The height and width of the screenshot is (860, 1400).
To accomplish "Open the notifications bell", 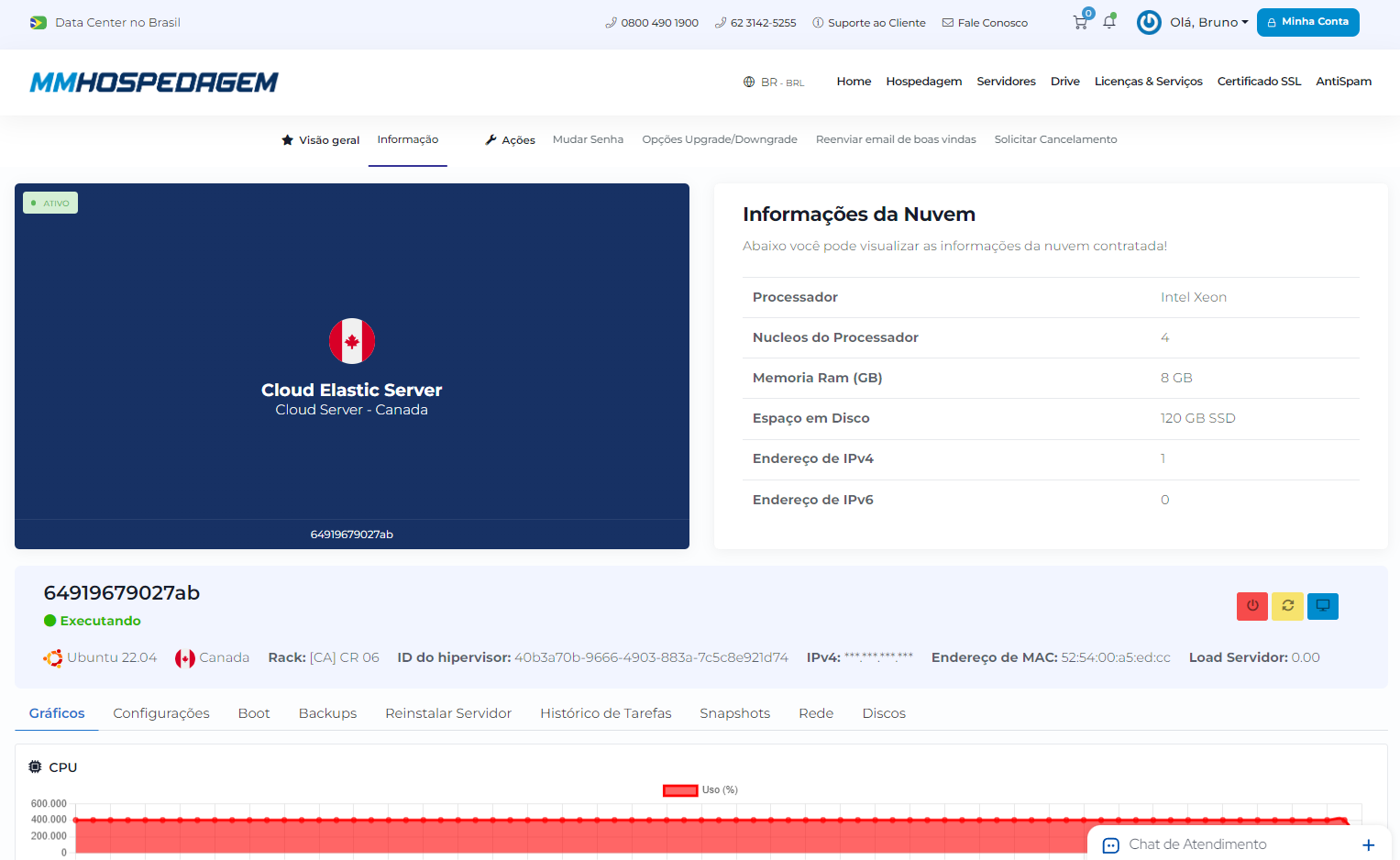I will (x=1109, y=22).
